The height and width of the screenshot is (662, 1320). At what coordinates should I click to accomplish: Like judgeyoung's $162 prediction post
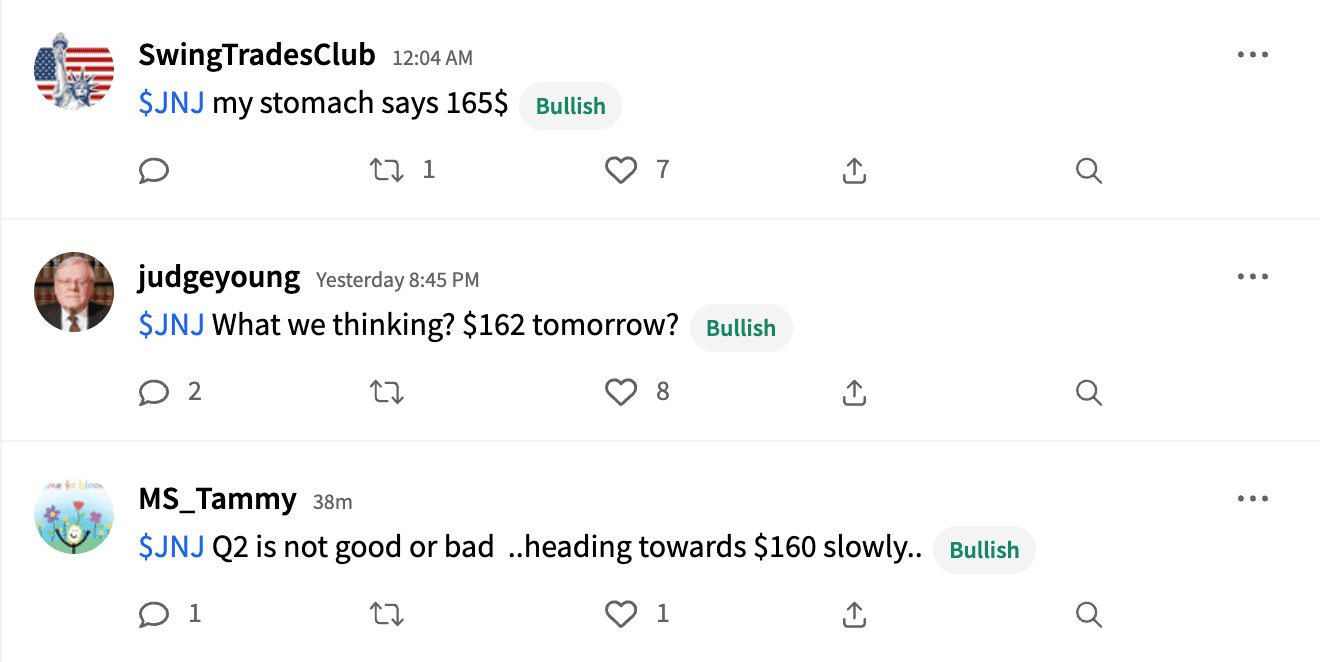tap(621, 392)
